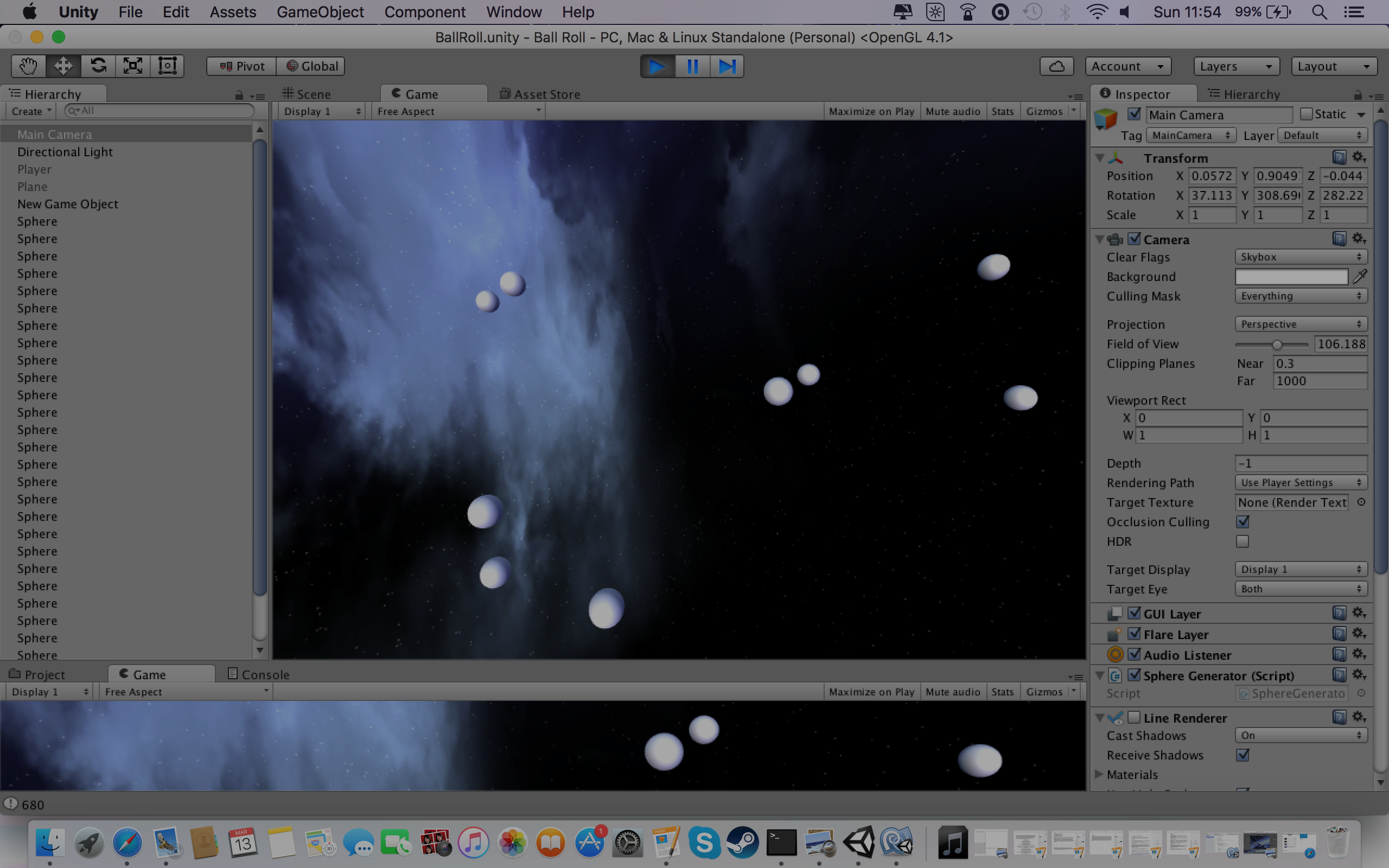Expand the Materials section
The height and width of the screenshot is (868, 1389).
tap(1099, 775)
